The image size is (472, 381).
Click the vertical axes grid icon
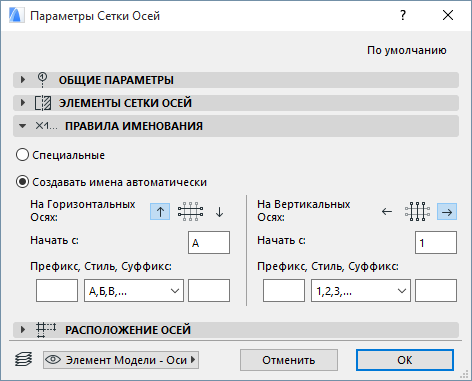coord(417,212)
